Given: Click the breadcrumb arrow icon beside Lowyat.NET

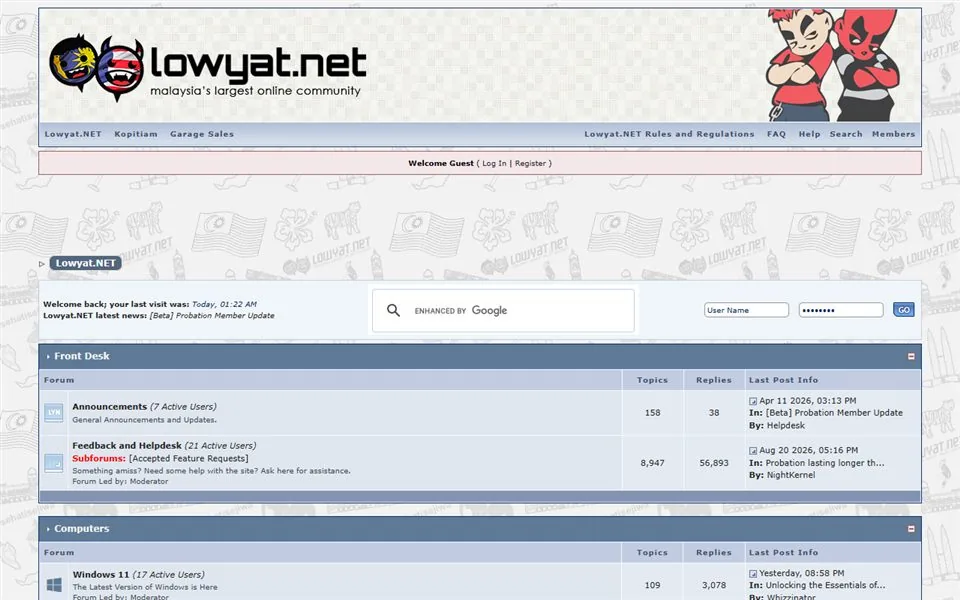Looking at the screenshot, I should point(42,264).
